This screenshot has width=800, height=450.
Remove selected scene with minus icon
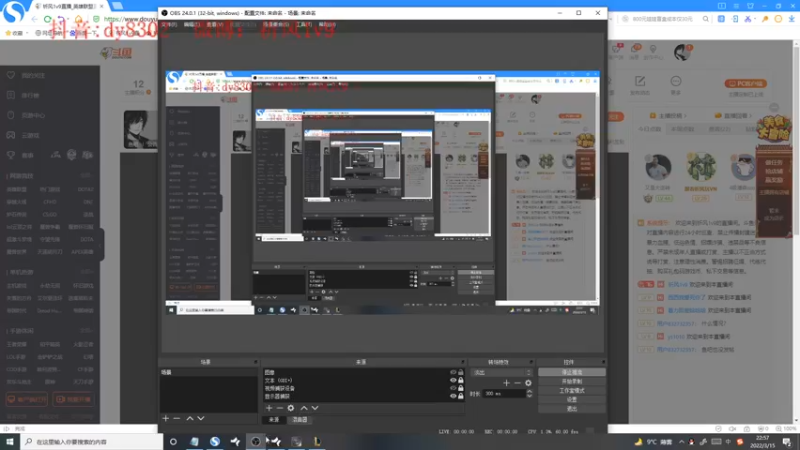point(177,418)
